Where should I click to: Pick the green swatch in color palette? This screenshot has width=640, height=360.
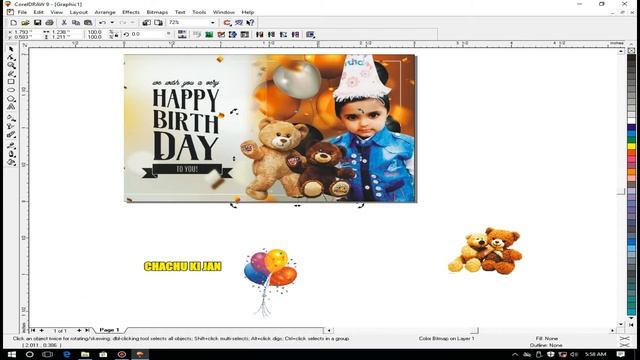pyautogui.click(x=631, y=140)
